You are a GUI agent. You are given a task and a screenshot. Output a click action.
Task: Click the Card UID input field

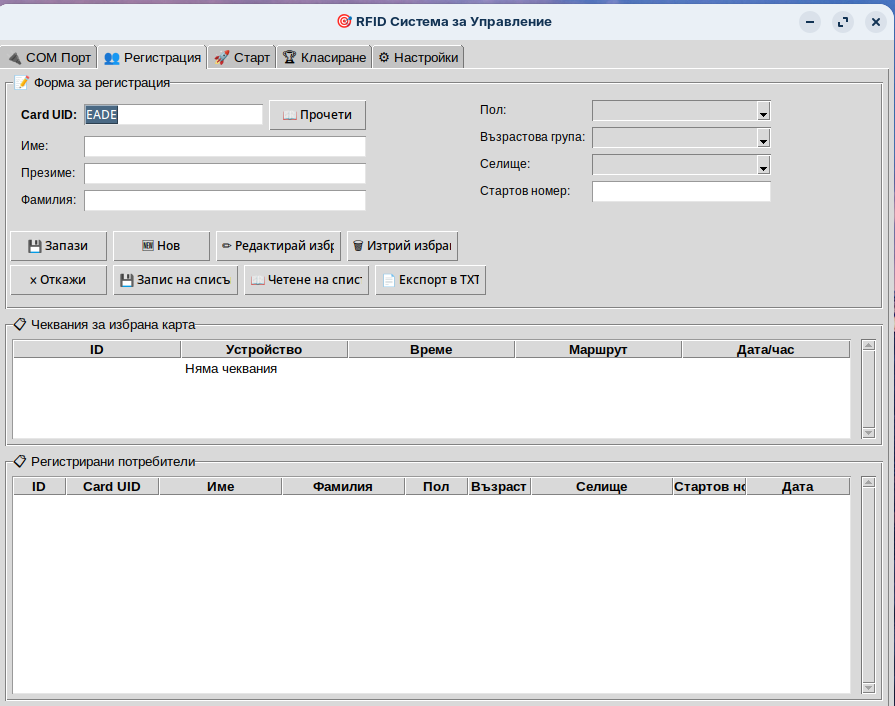pyautogui.click(x=173, y=115)
